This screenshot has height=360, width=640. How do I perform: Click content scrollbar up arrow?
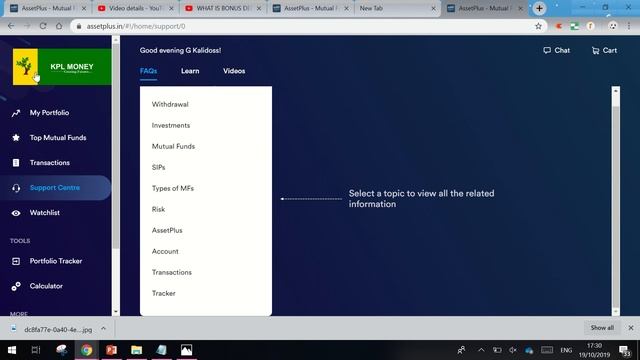(x=616, y=90)
